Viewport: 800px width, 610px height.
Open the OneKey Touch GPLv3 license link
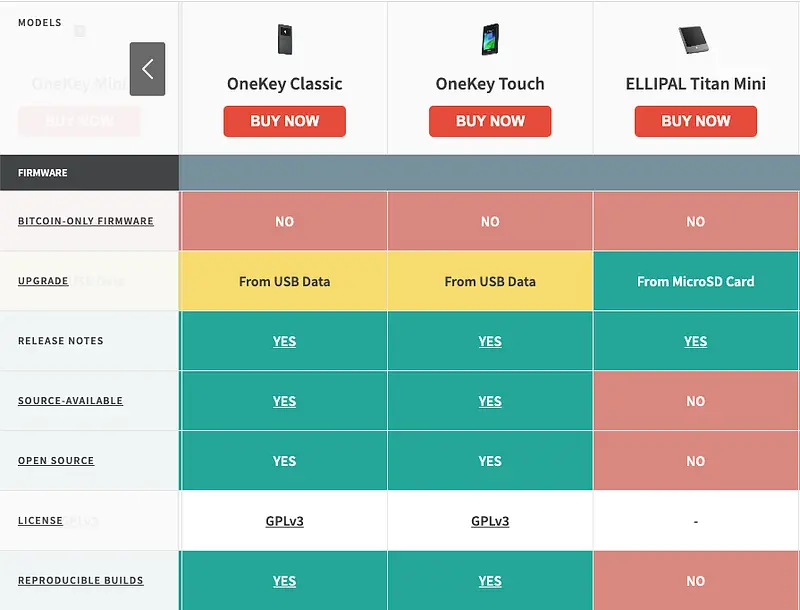click(x=490, y=521)
